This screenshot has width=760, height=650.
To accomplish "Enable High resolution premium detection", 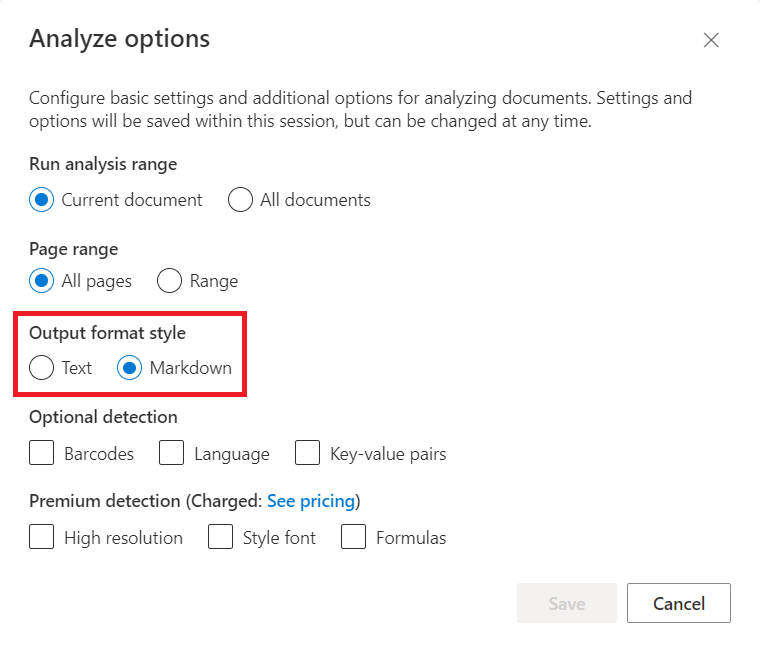I will point(42,538).
